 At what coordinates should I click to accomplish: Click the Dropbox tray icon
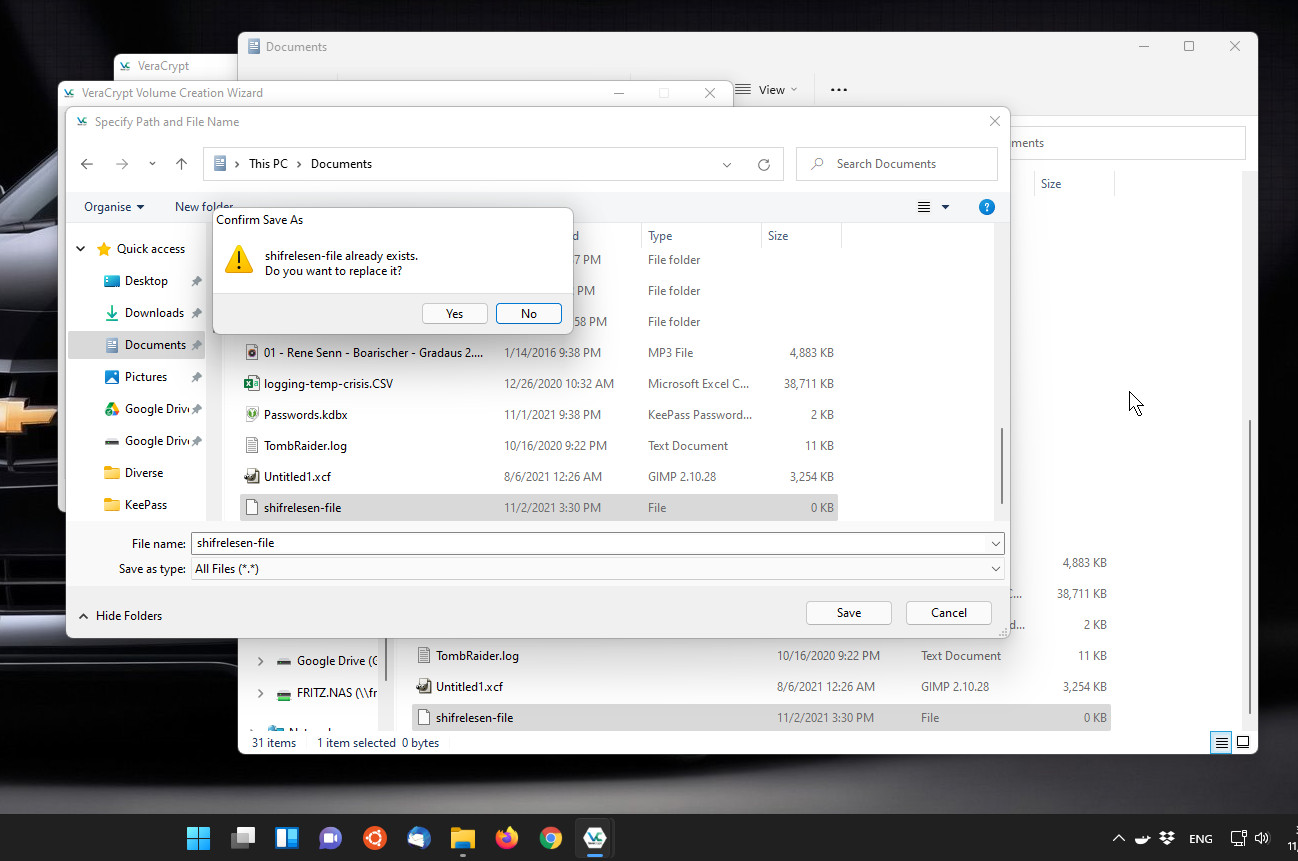[1166, 838]
